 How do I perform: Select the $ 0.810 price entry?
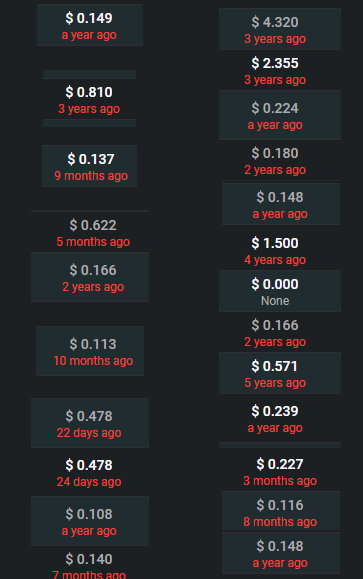(89, 100)
